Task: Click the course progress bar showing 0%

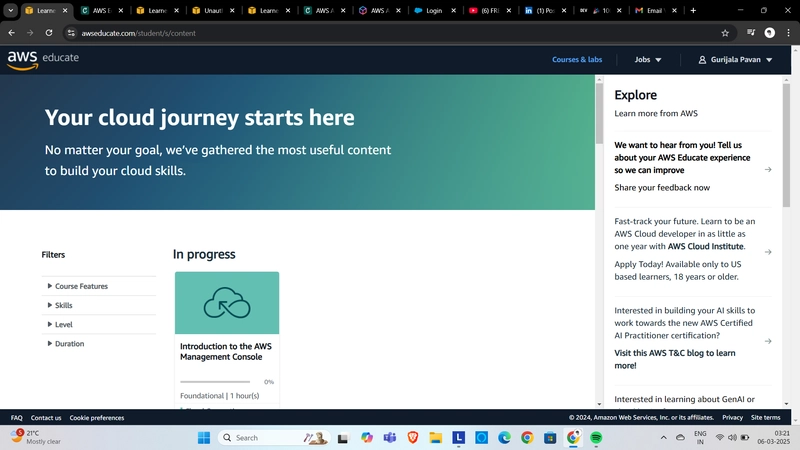Action: (x=215, y=382)
